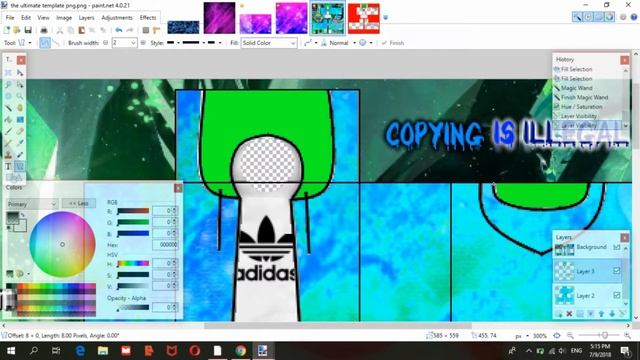Switch to the red template image thumbnail

click(x=363, y=18)
